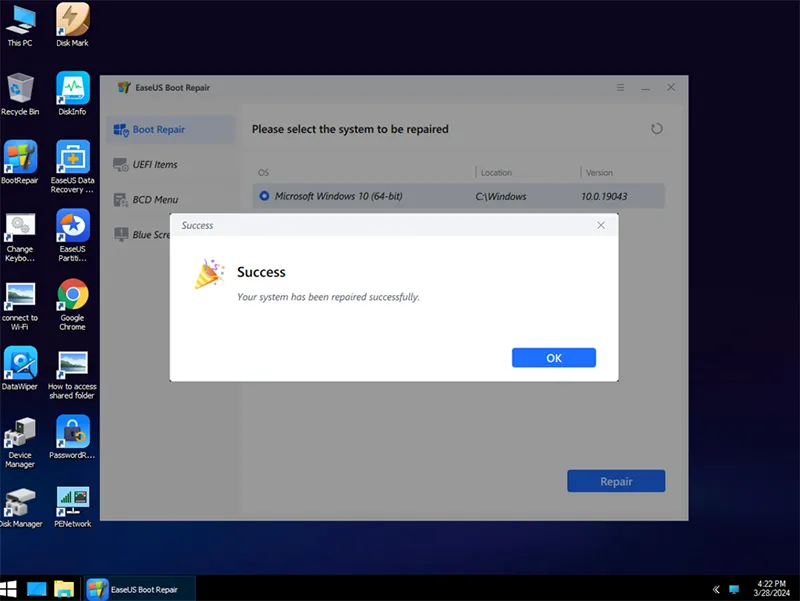Refresh the system list
This screenshot has width=800, height=601.
[657, 129]
